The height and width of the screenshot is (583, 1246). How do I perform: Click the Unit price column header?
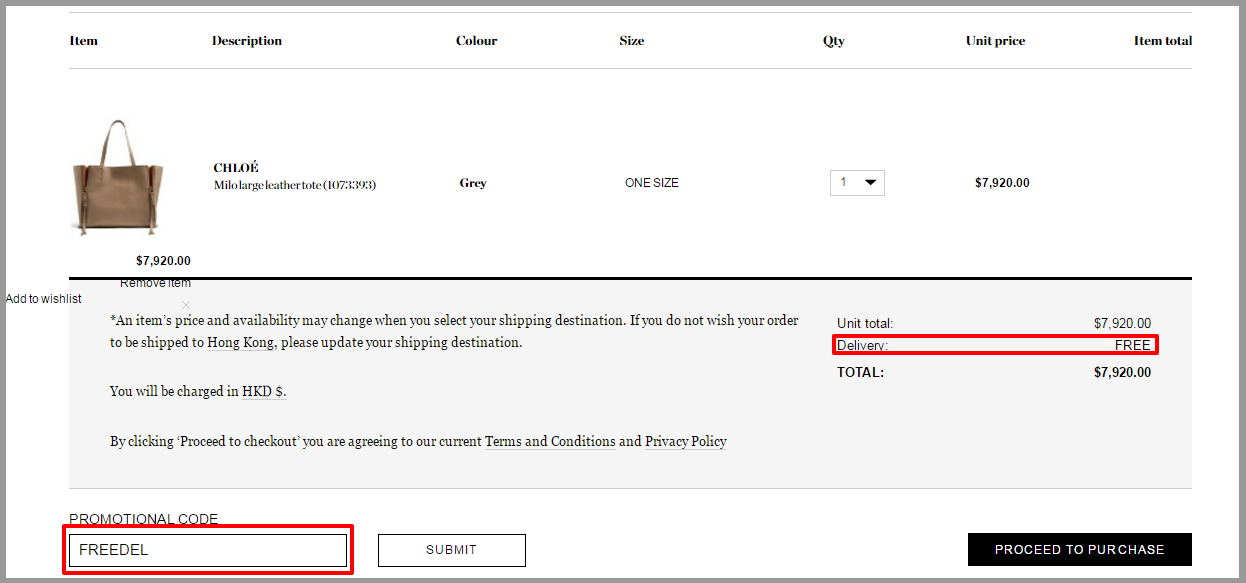point(996,41)
